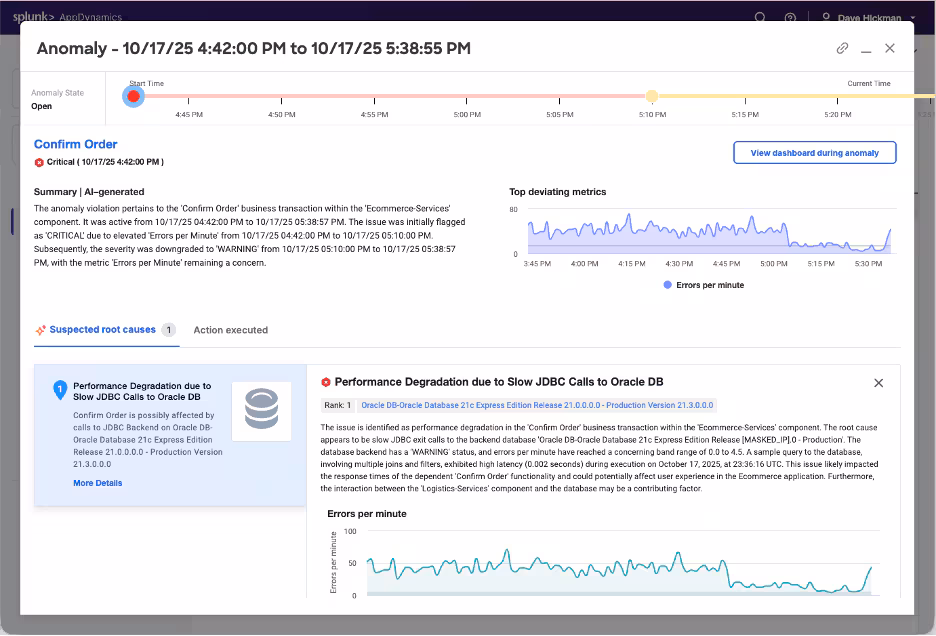Open the Oracle DB database link next to Rank 1
936x636 pixels.
click(x=537, y=405)
